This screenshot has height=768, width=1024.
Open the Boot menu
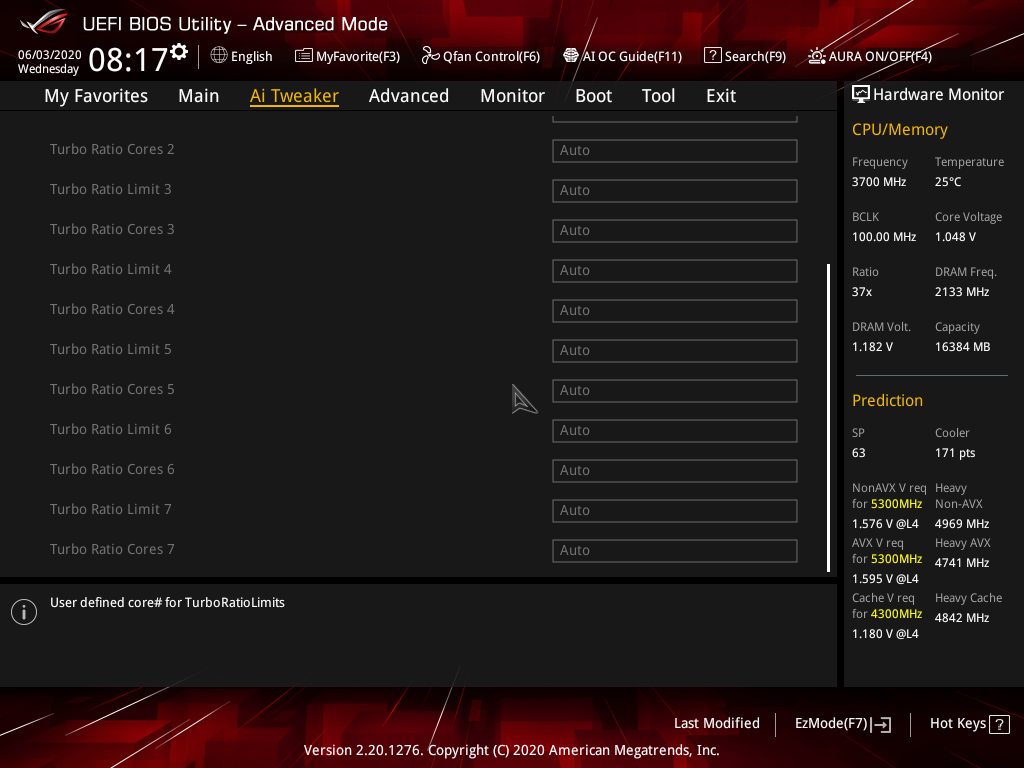593,95
